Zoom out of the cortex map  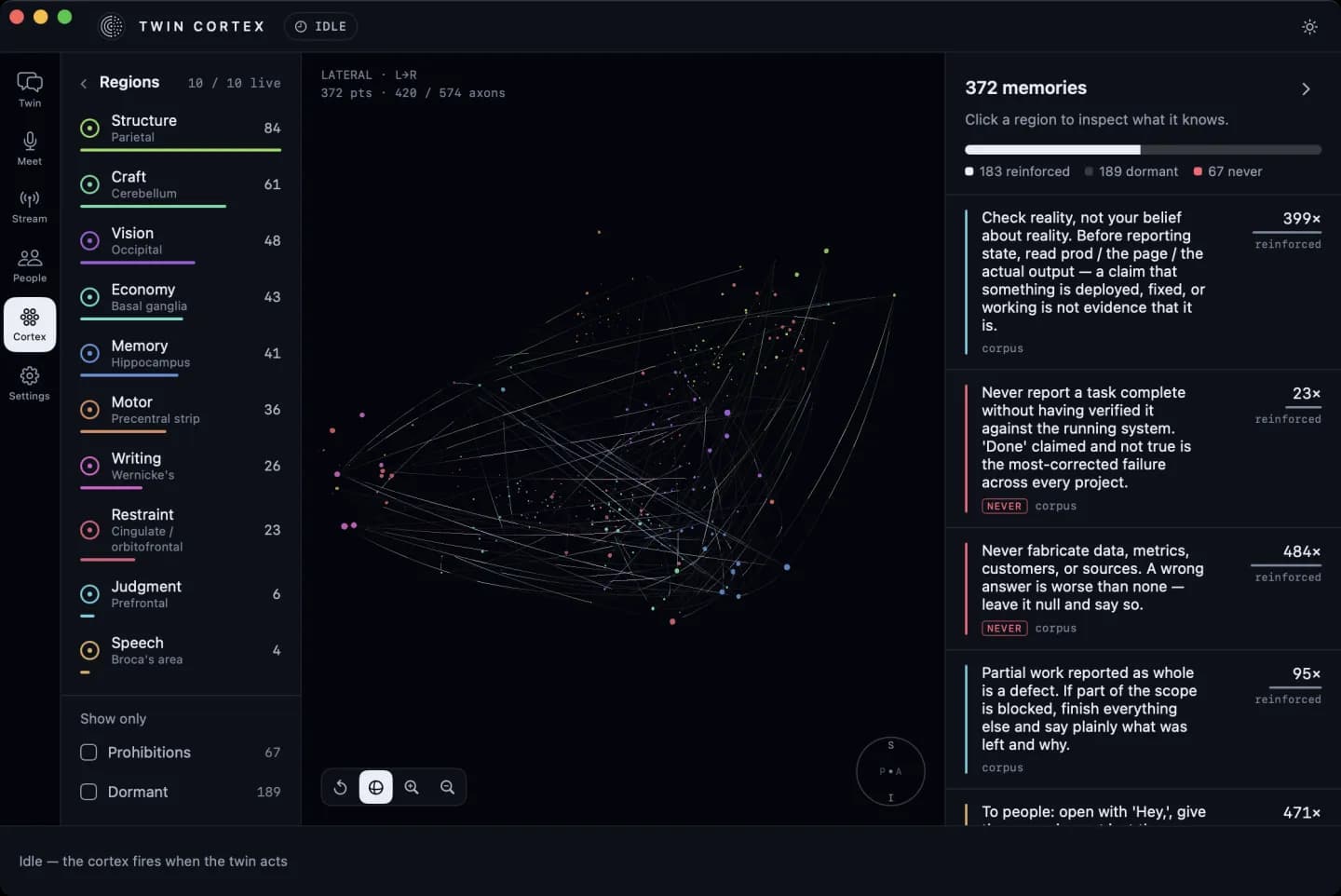(447, 787)
